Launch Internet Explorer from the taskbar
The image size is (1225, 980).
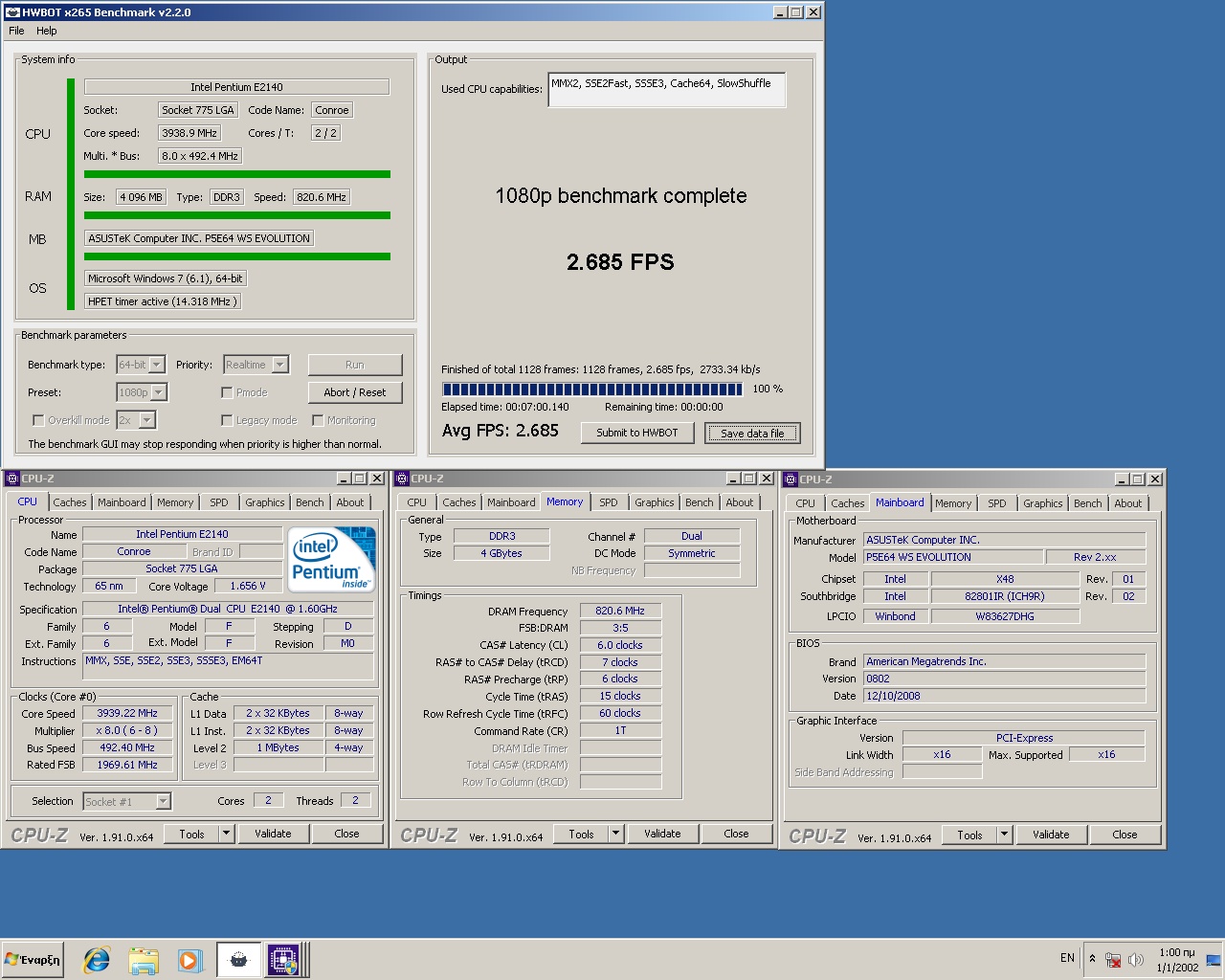97,959
